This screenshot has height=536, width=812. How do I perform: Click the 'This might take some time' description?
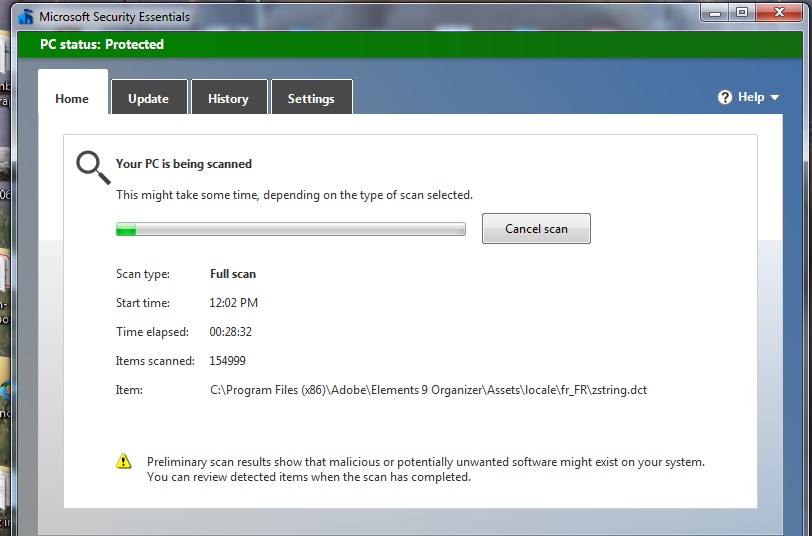(x=294, y=195)
